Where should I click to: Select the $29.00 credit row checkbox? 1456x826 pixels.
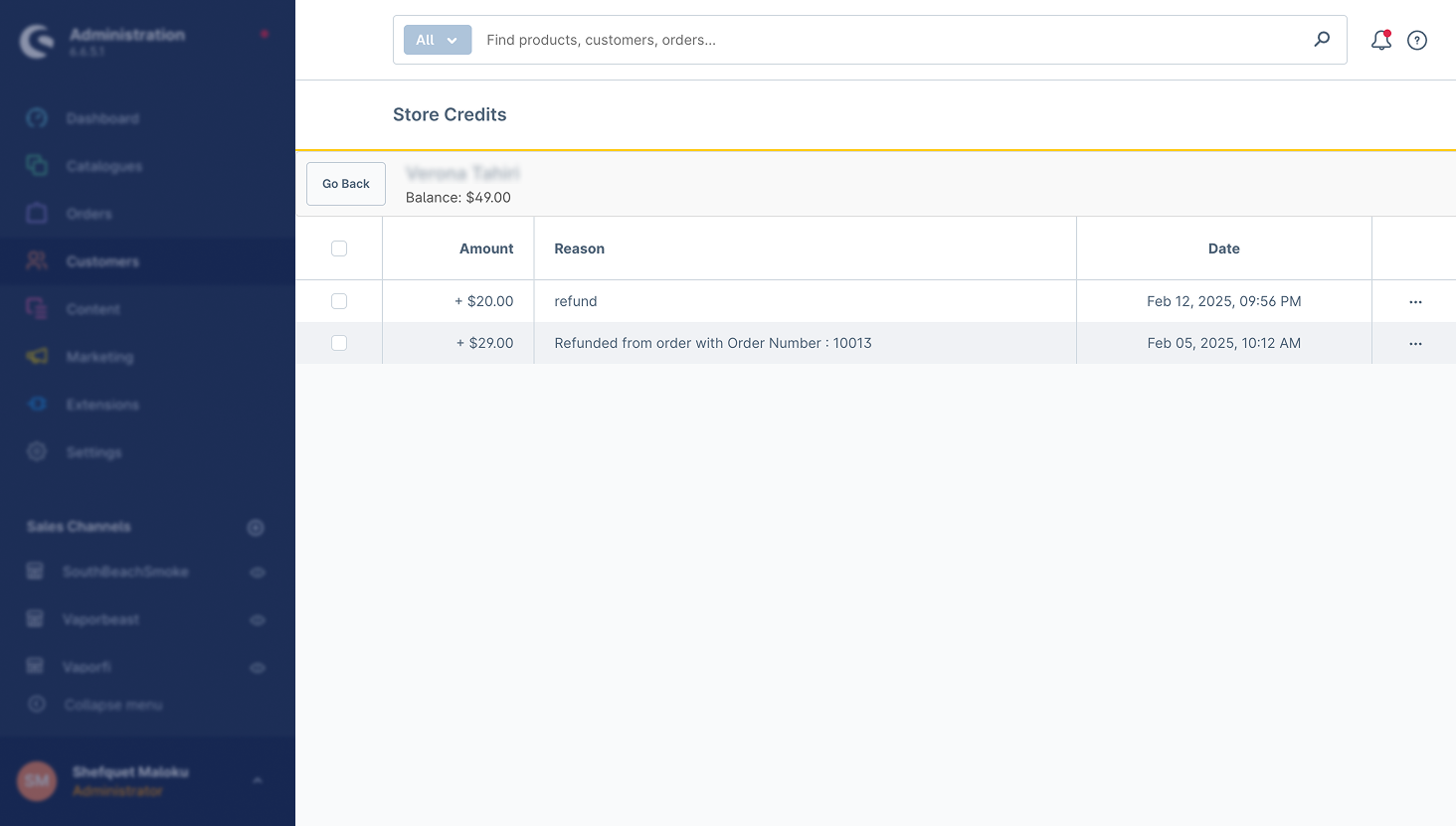click(339, 343)
